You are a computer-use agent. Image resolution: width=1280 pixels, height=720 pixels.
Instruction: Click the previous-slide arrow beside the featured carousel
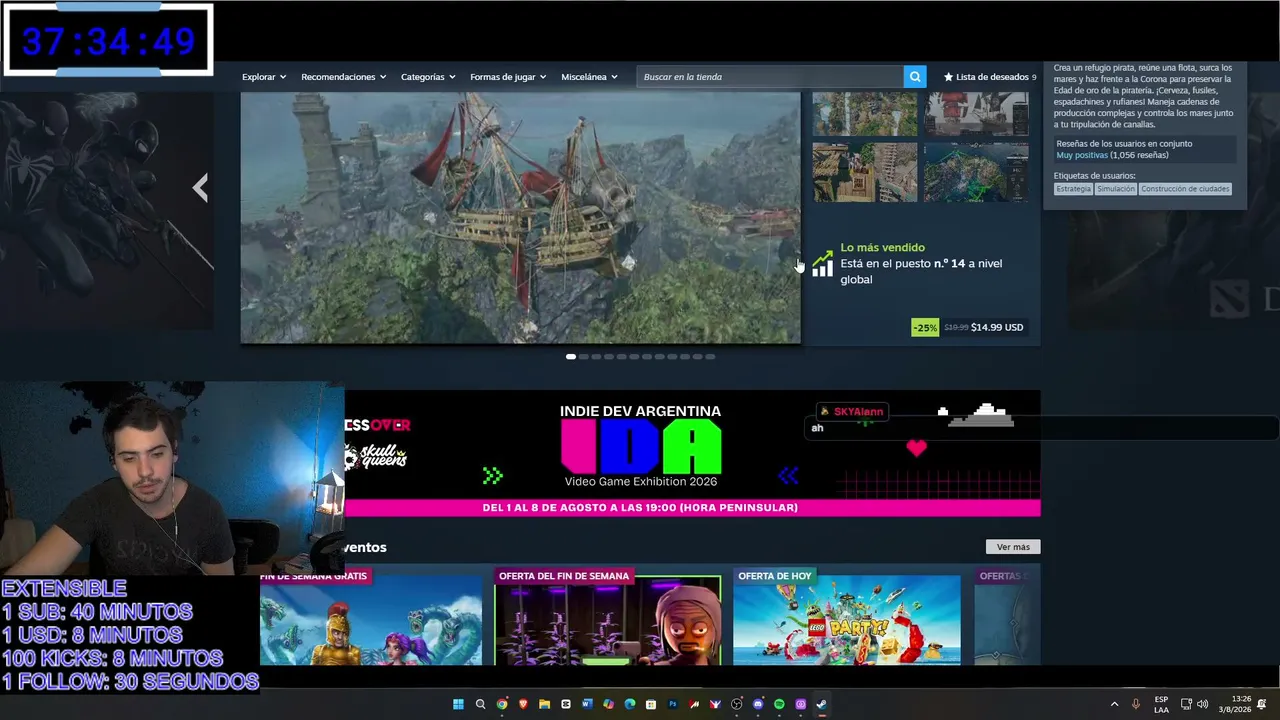click(x=200, y=188)
